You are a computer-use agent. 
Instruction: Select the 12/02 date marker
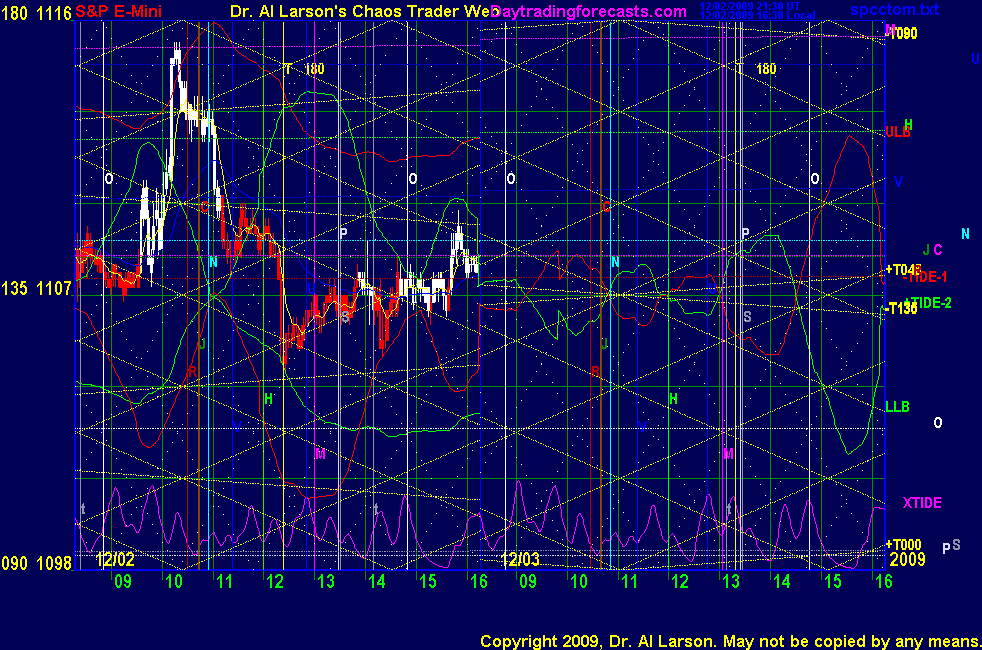[x=114, y=562]
